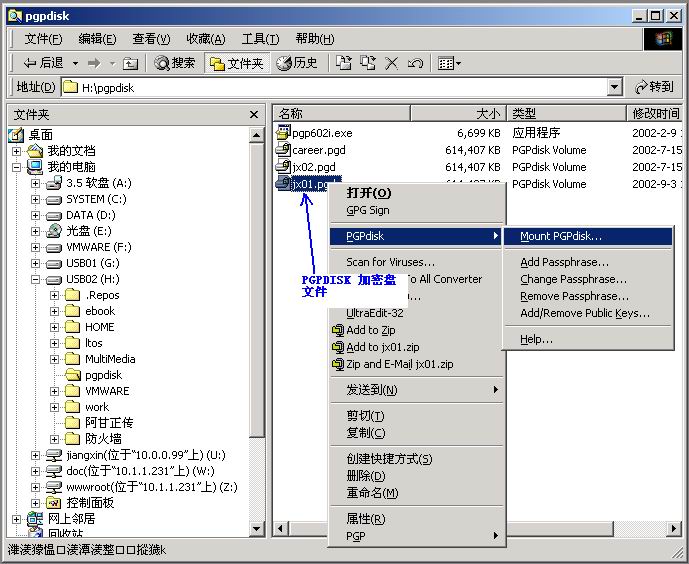Click Scan for Viruses... context entry

pos(416,262)
